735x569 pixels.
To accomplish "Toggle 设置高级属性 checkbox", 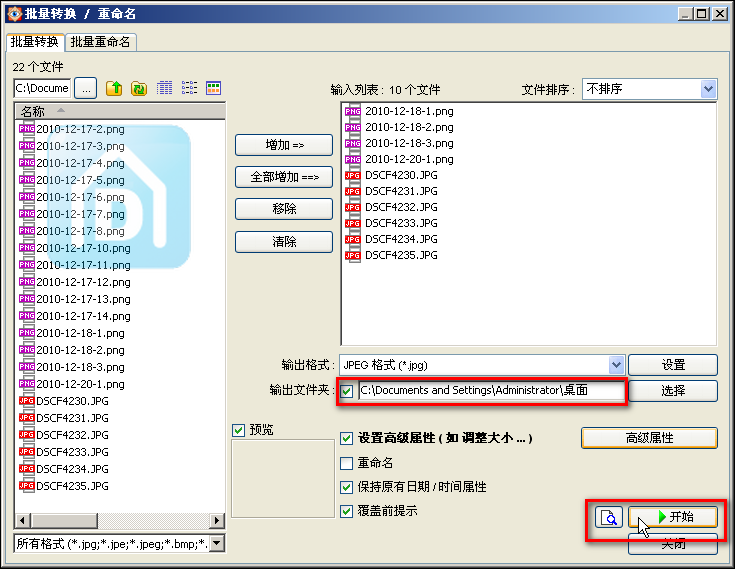I will tap(346, 439).
